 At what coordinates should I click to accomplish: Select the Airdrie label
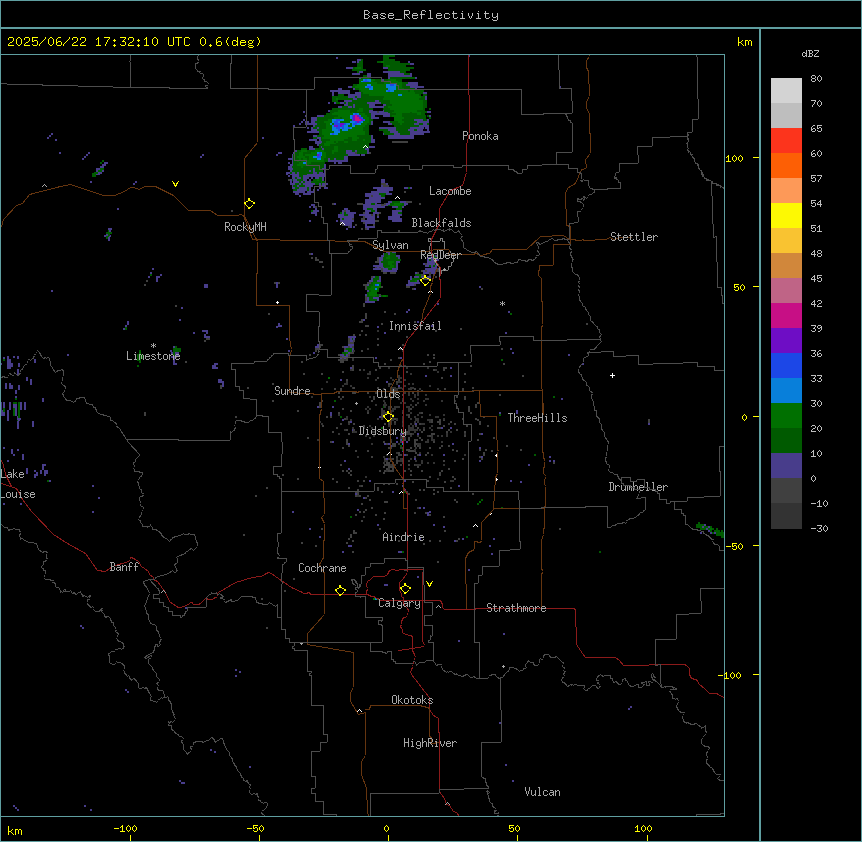(403, 537)
